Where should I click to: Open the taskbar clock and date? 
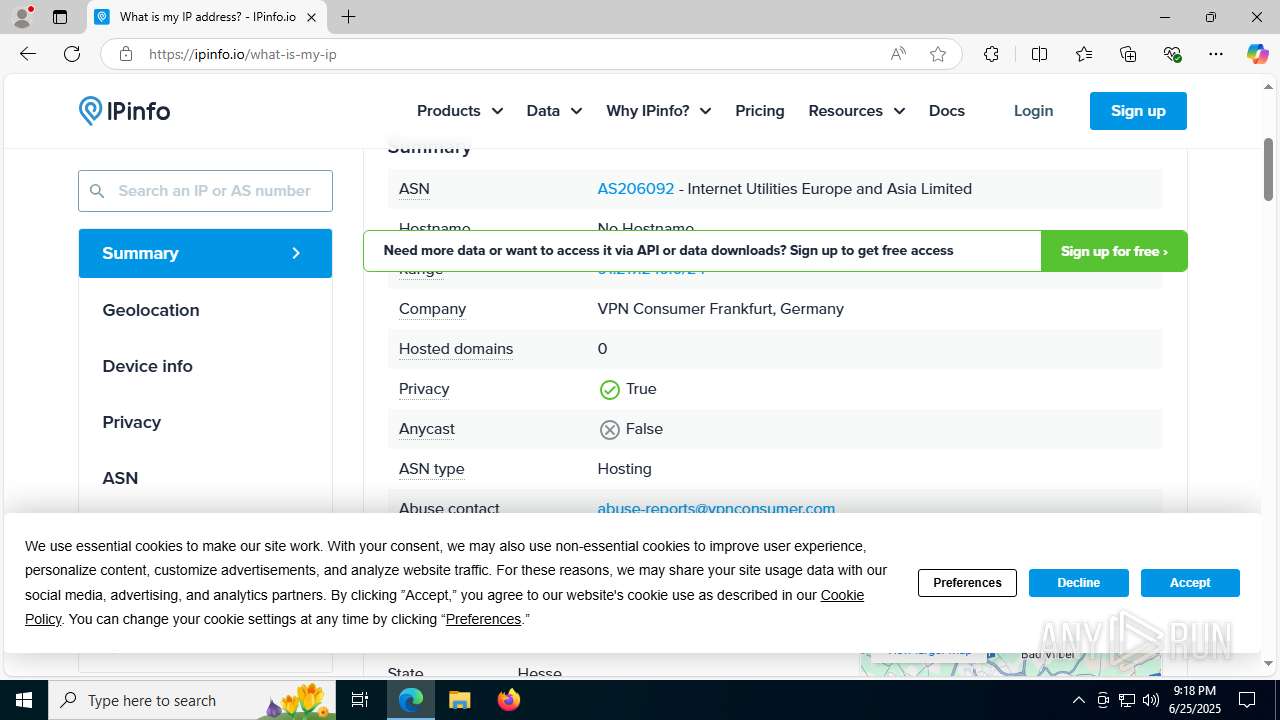(x=1194, y=700)
